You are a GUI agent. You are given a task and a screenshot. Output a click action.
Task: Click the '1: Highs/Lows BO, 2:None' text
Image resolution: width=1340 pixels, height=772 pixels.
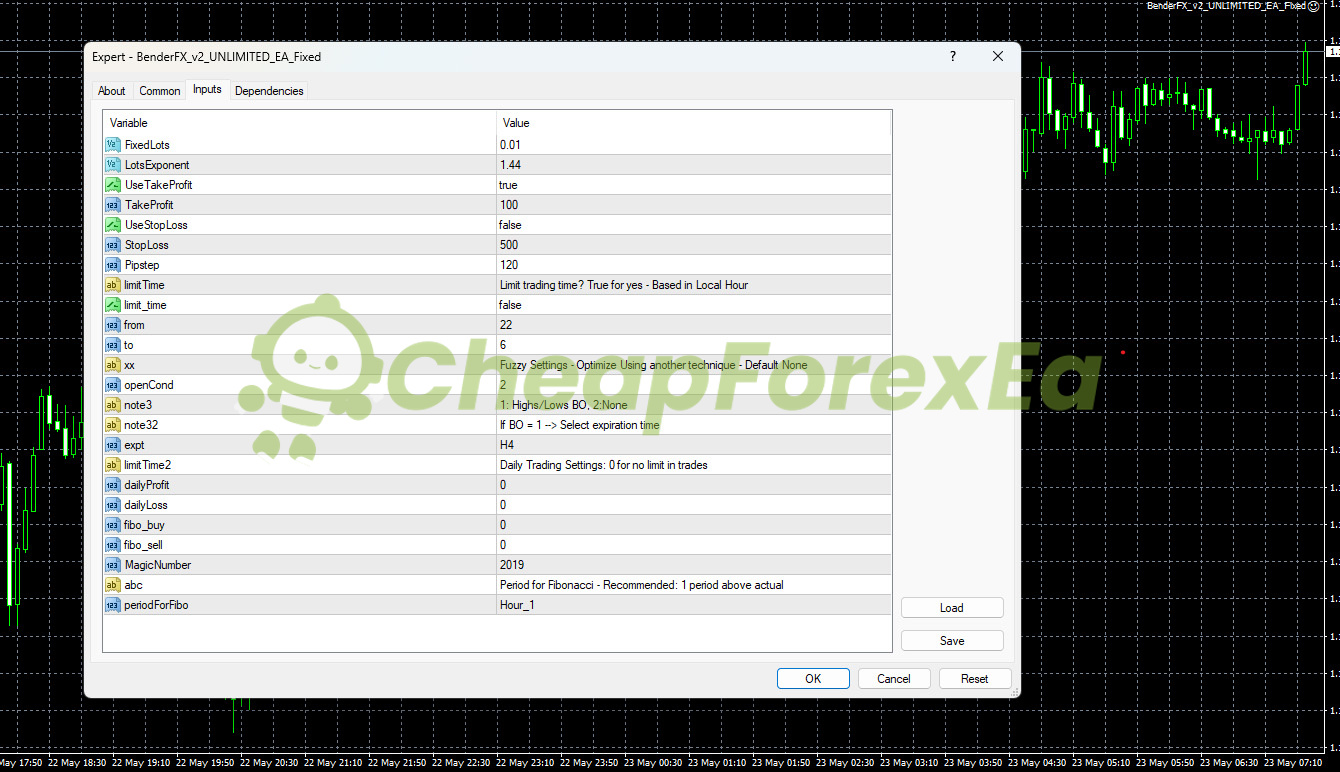564,405
